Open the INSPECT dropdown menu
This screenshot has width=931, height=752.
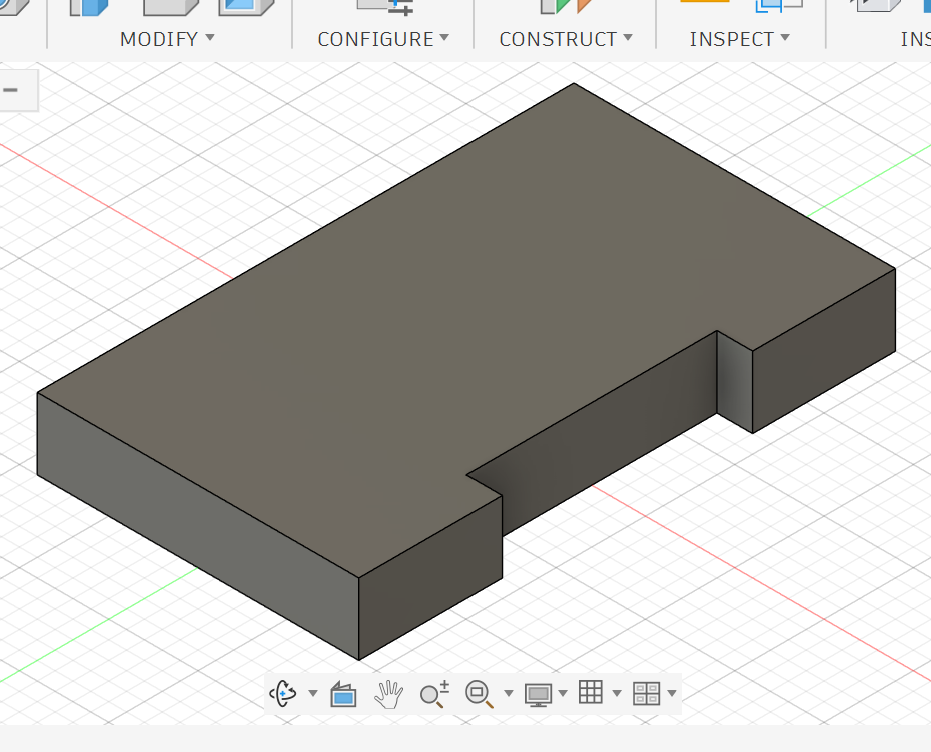(x=739, y=39)
